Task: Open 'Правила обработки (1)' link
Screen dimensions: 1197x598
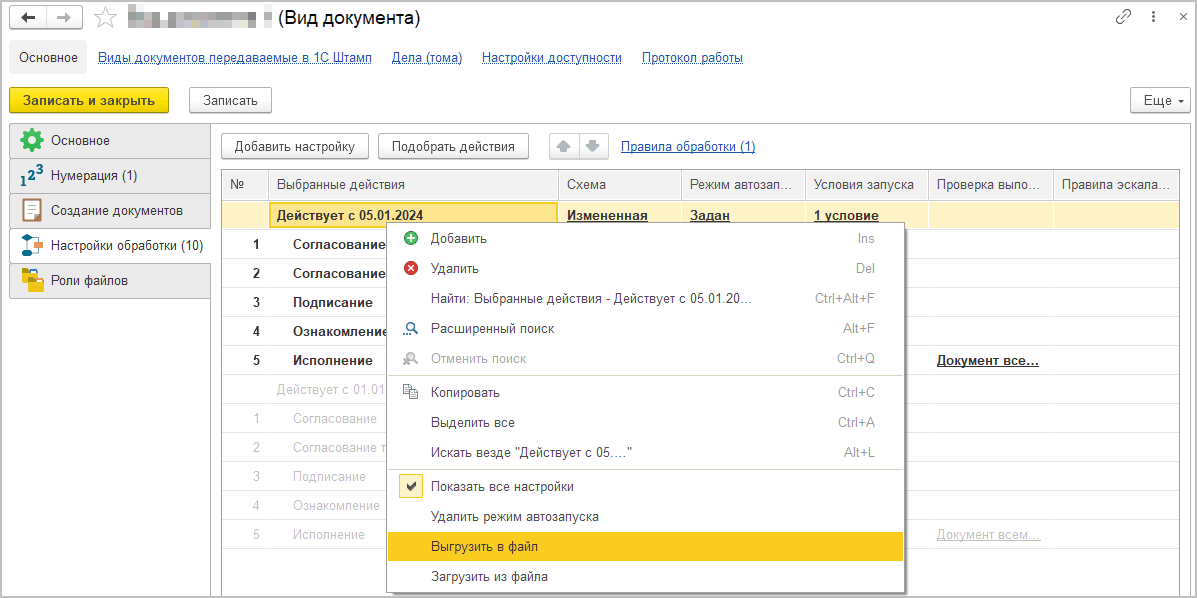Action: (x=688, y=146)
